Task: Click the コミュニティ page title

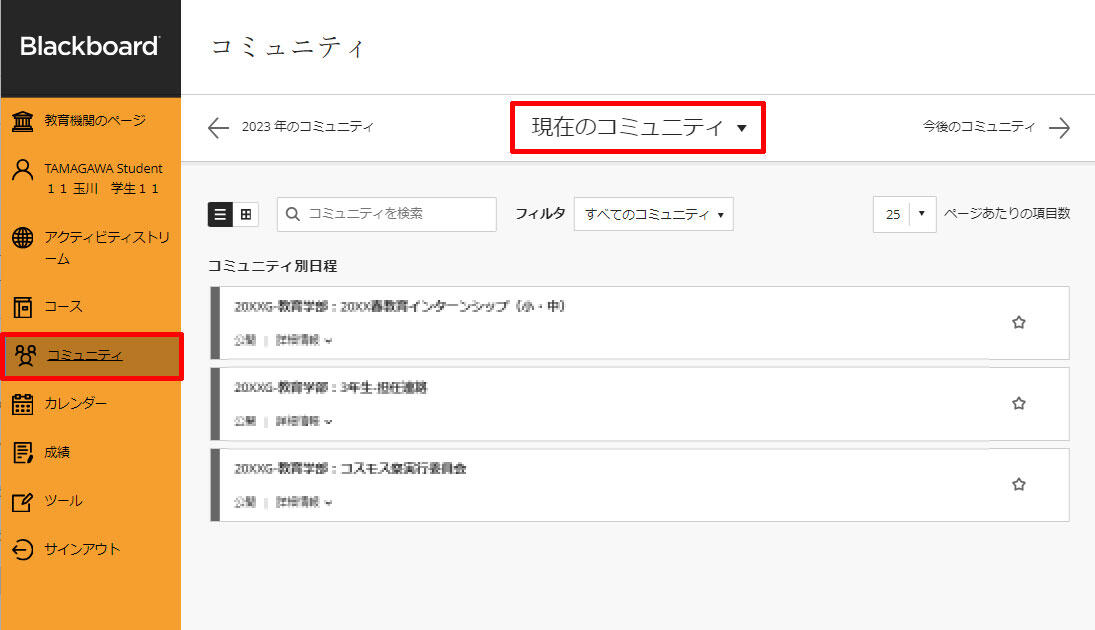Action: (x=288, y=47)
